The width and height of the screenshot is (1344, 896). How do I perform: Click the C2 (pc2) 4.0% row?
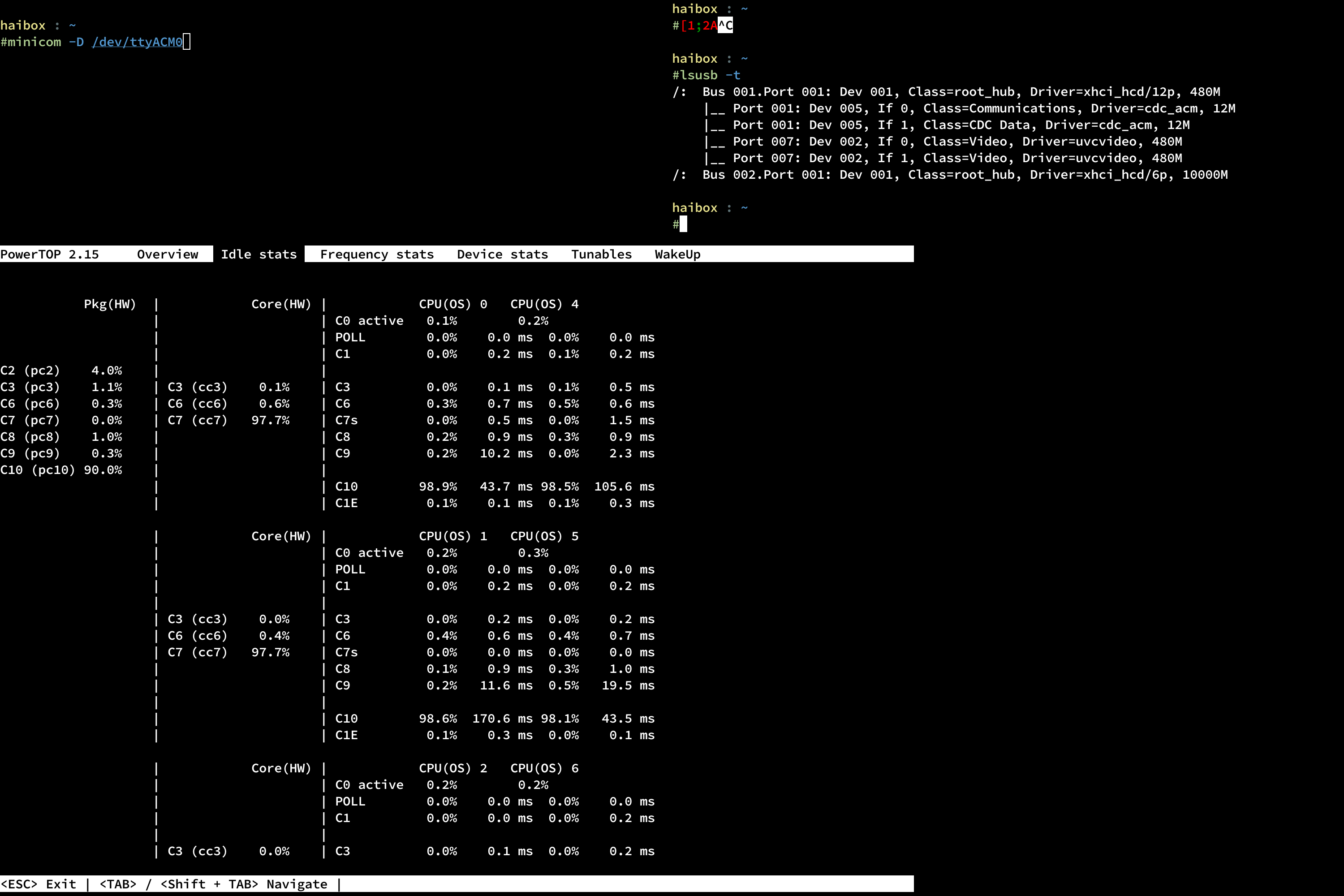point(61,370)
